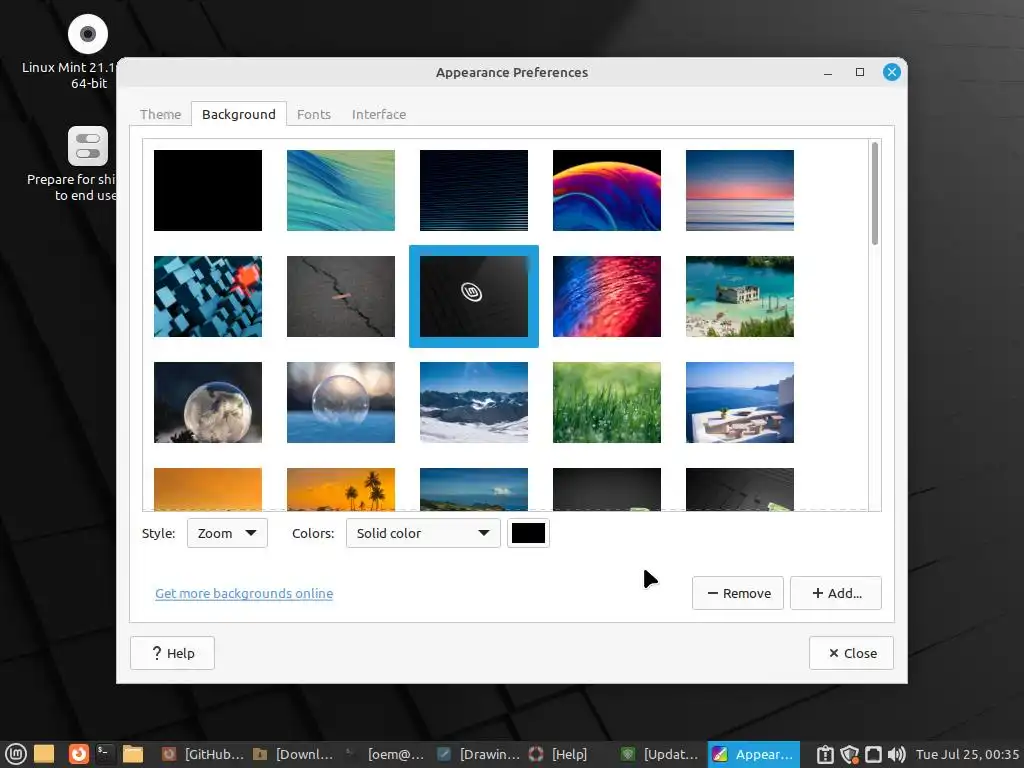Open the Fonts tab
Viewport: 1024px width, 768px height.
pos(313,114)
